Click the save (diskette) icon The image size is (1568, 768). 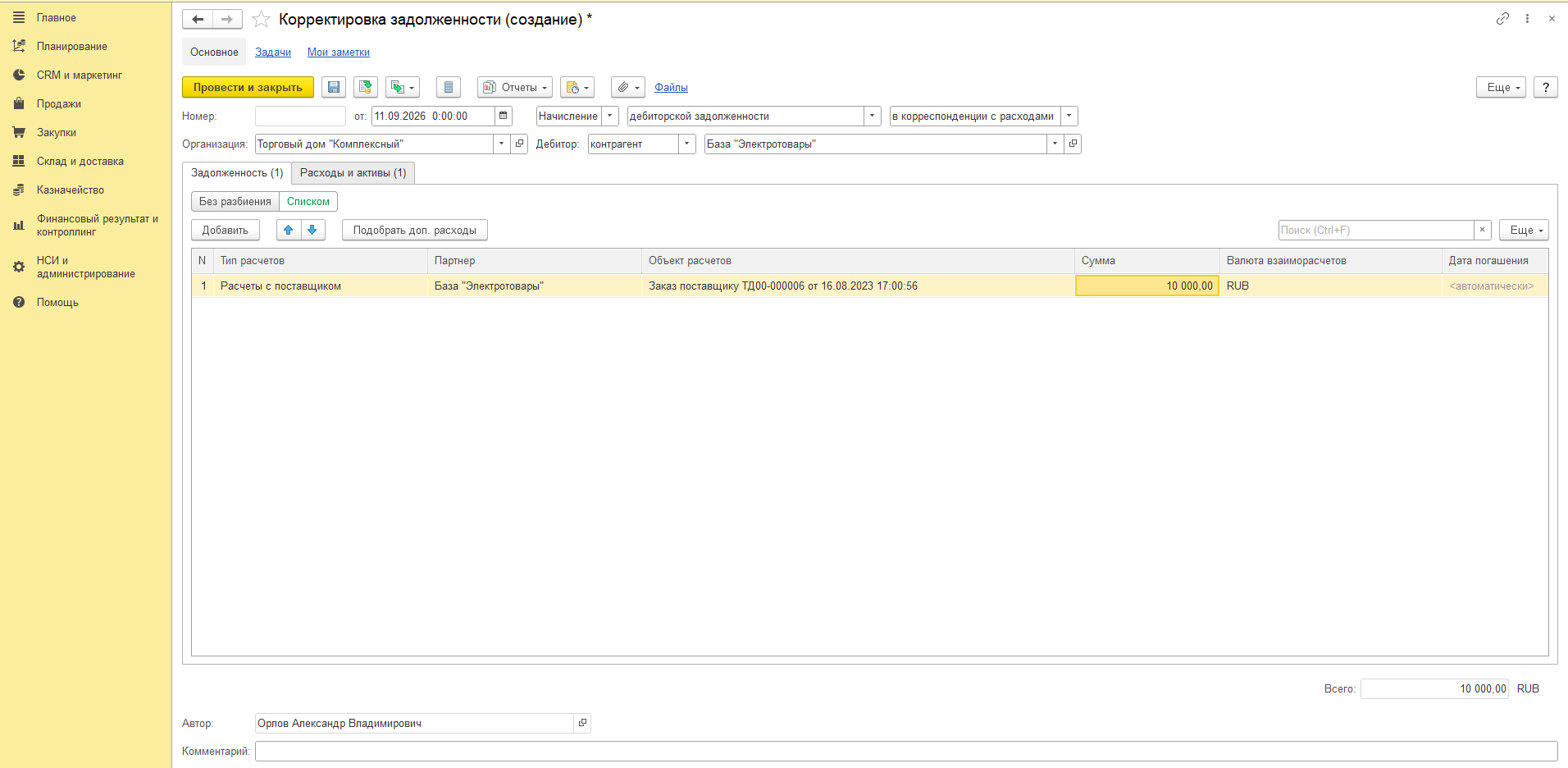click(334, 87)
